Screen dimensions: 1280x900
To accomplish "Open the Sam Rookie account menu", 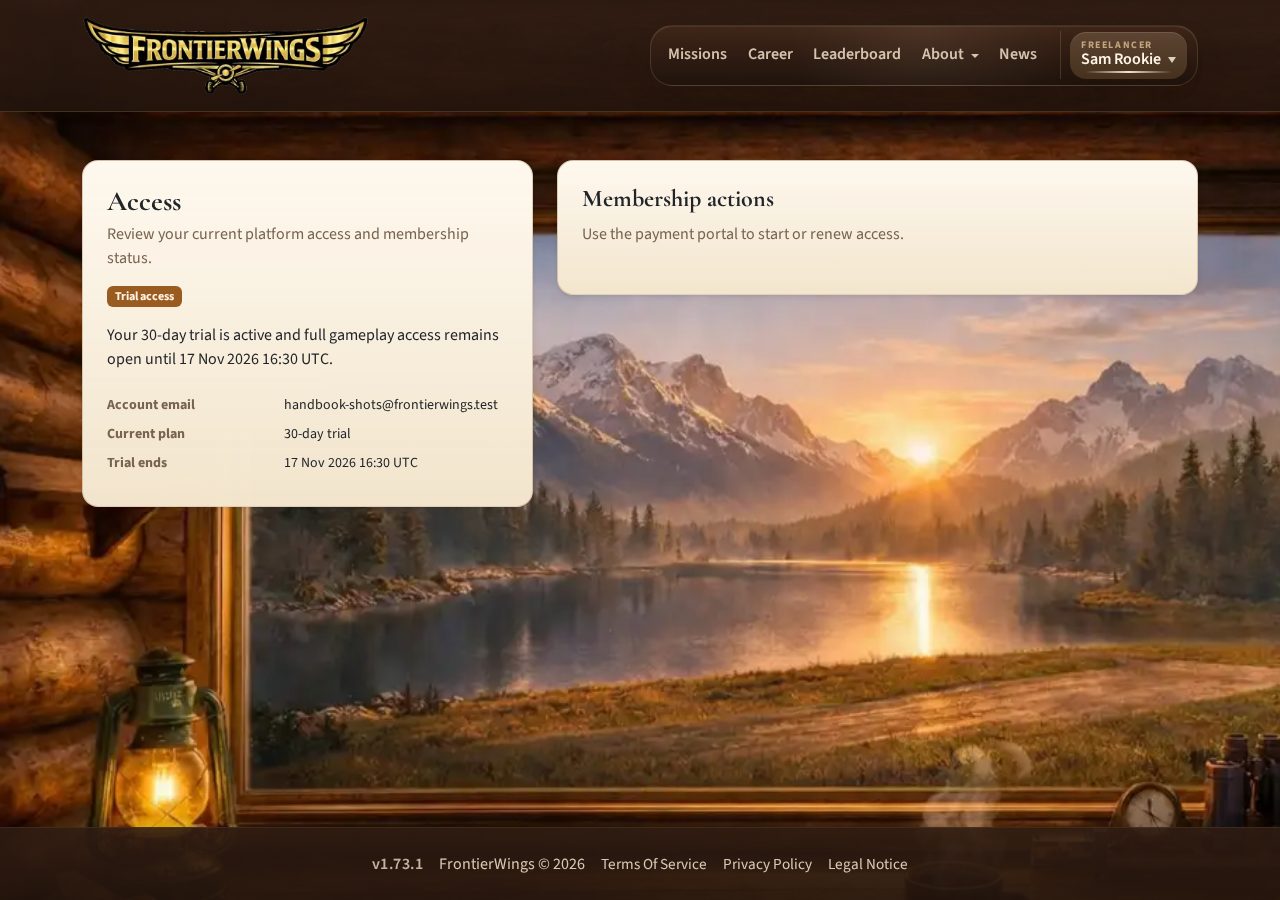I will (x=1128, y=55).
